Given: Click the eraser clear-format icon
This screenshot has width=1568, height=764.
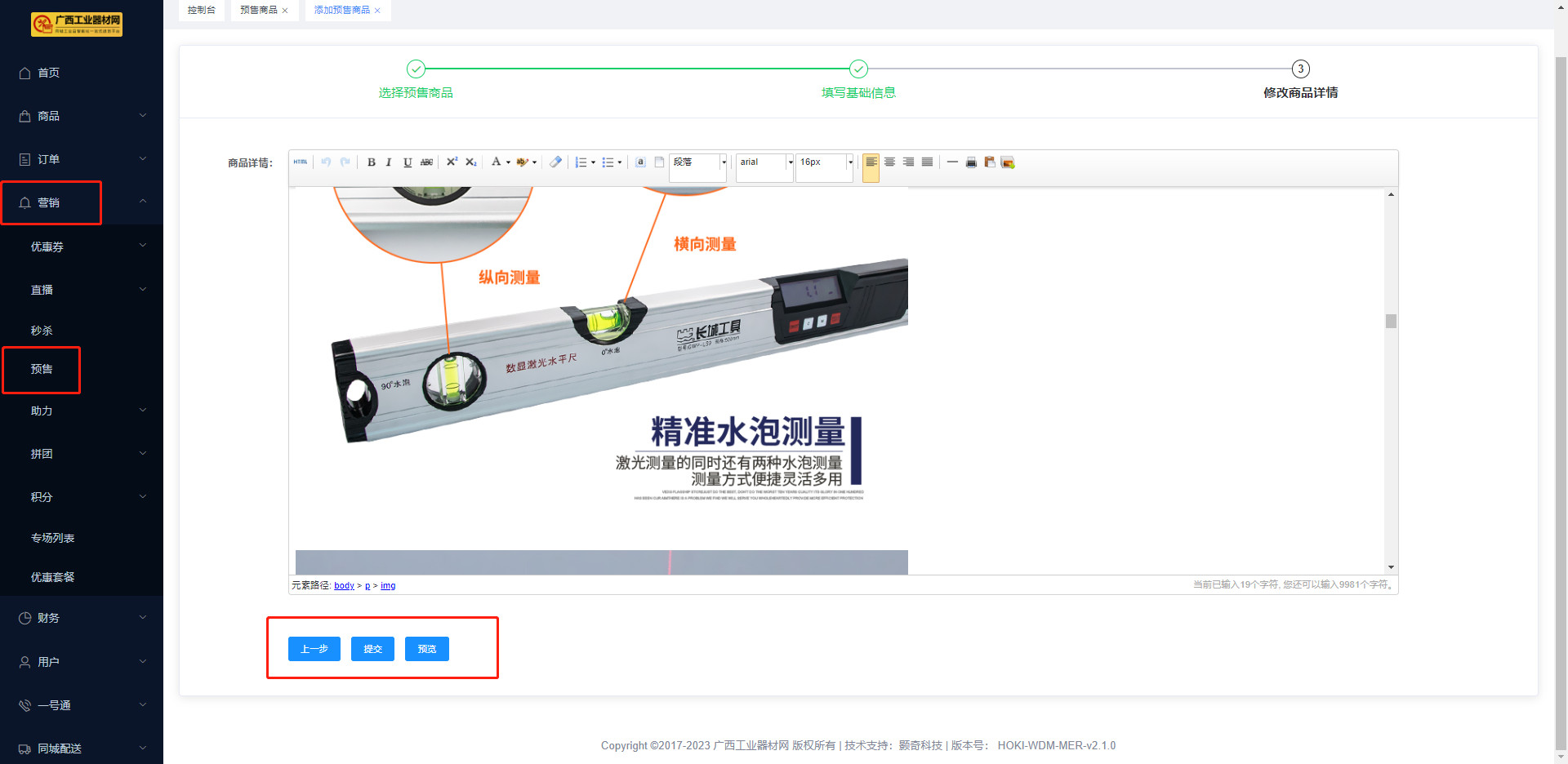Looking at the screenshot, I should click(555, 162).
